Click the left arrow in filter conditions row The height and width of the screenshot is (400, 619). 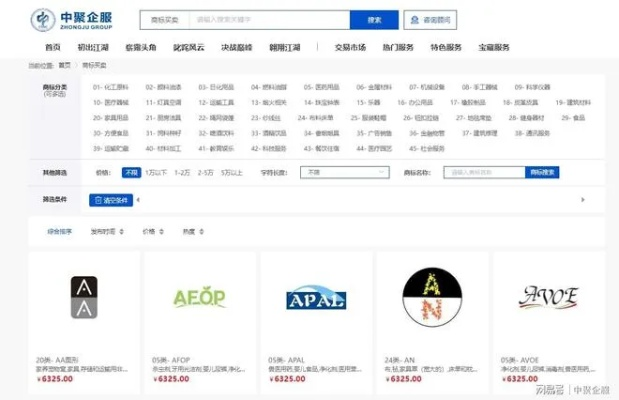pyautogui.click(x=138, y=200)
